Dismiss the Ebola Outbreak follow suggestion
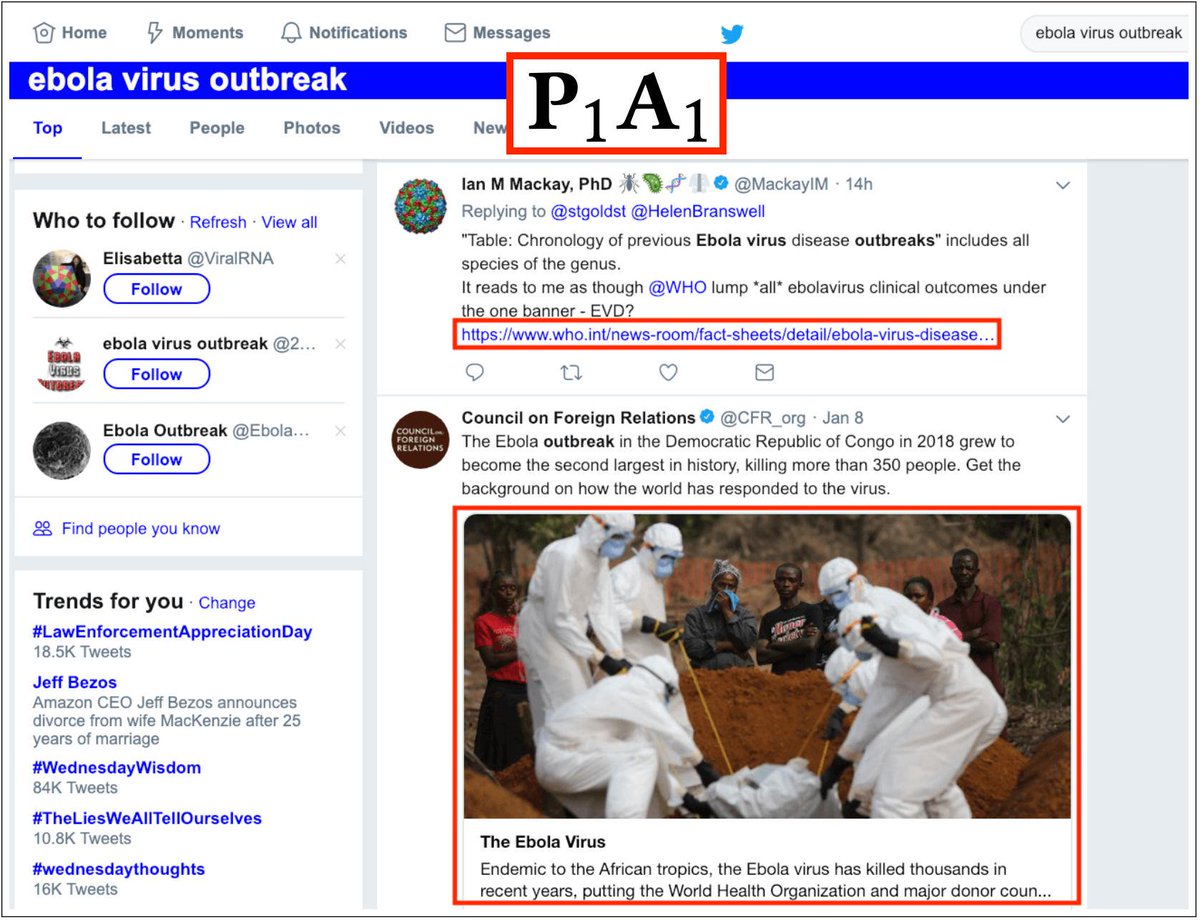The image size is (1200, 920). click(340, 431)
